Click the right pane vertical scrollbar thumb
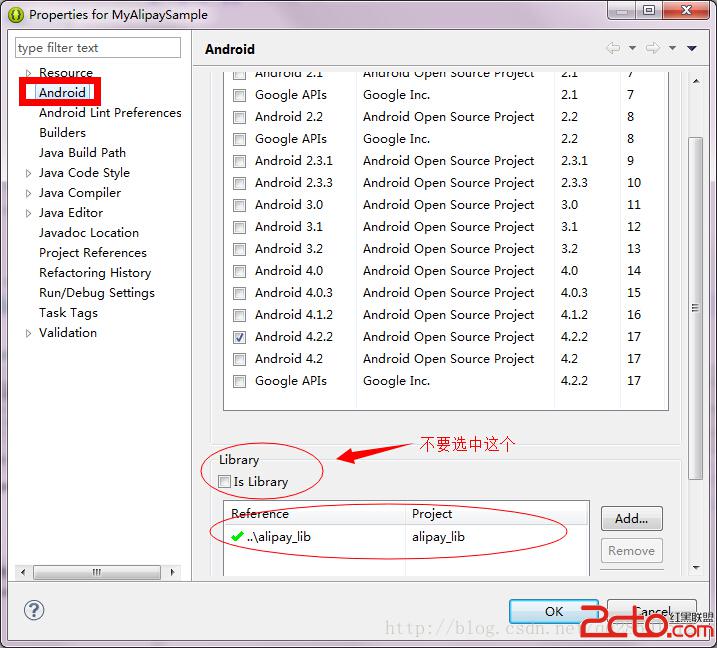The image size is (717, 648). [x=696, y=308]
